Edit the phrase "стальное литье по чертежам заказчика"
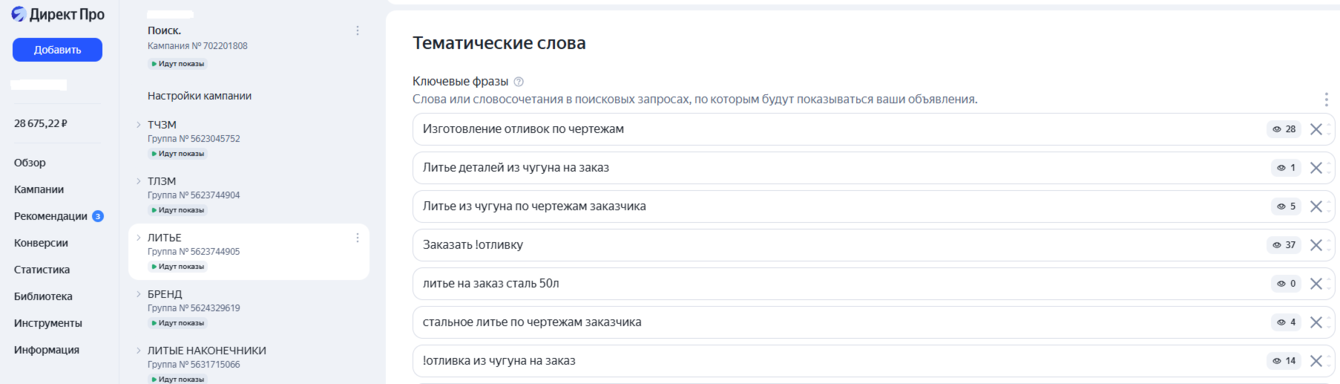Screen dimensions: 1340x384 839,322
